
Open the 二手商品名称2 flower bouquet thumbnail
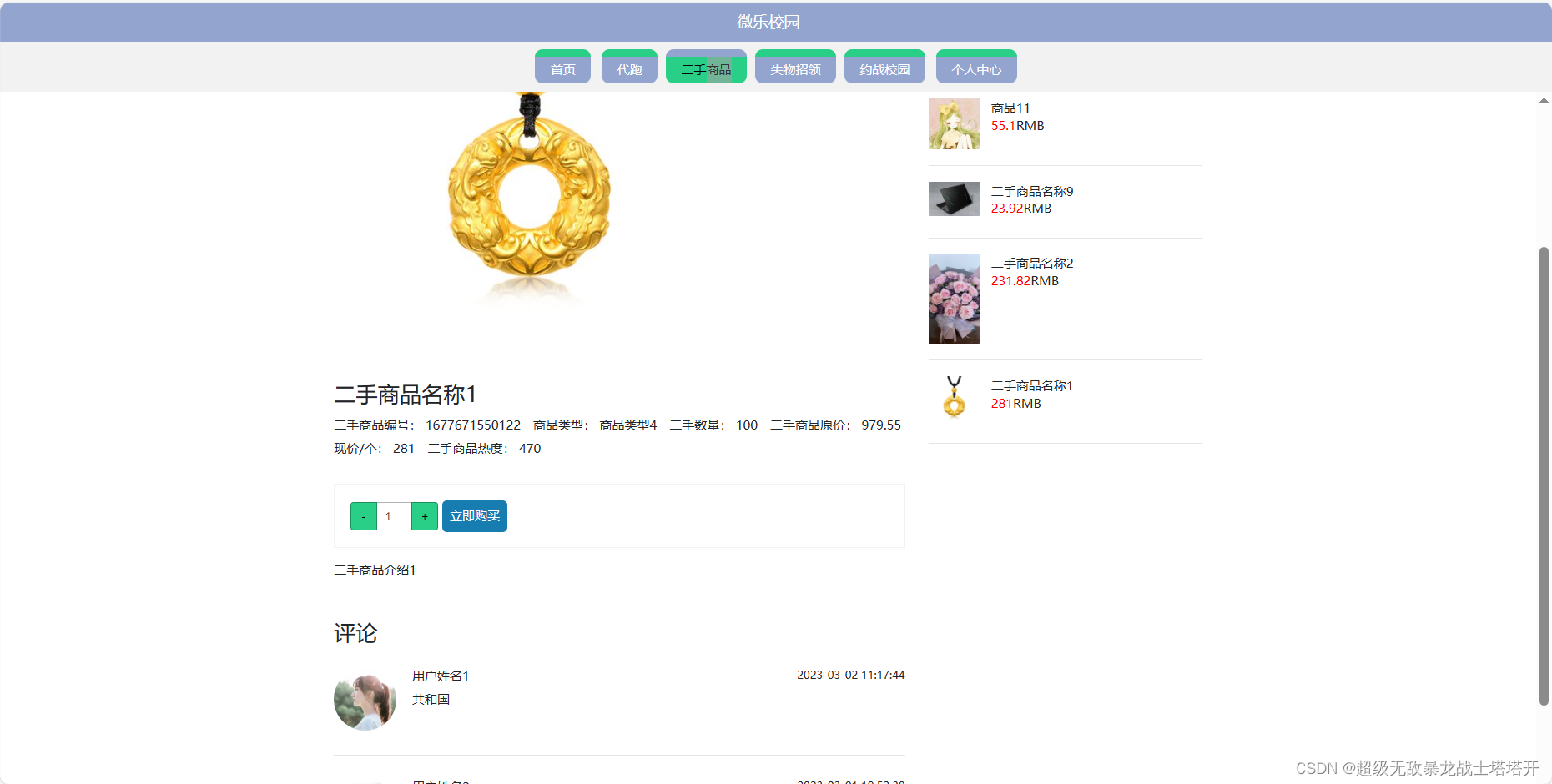(x=954, y=299)
